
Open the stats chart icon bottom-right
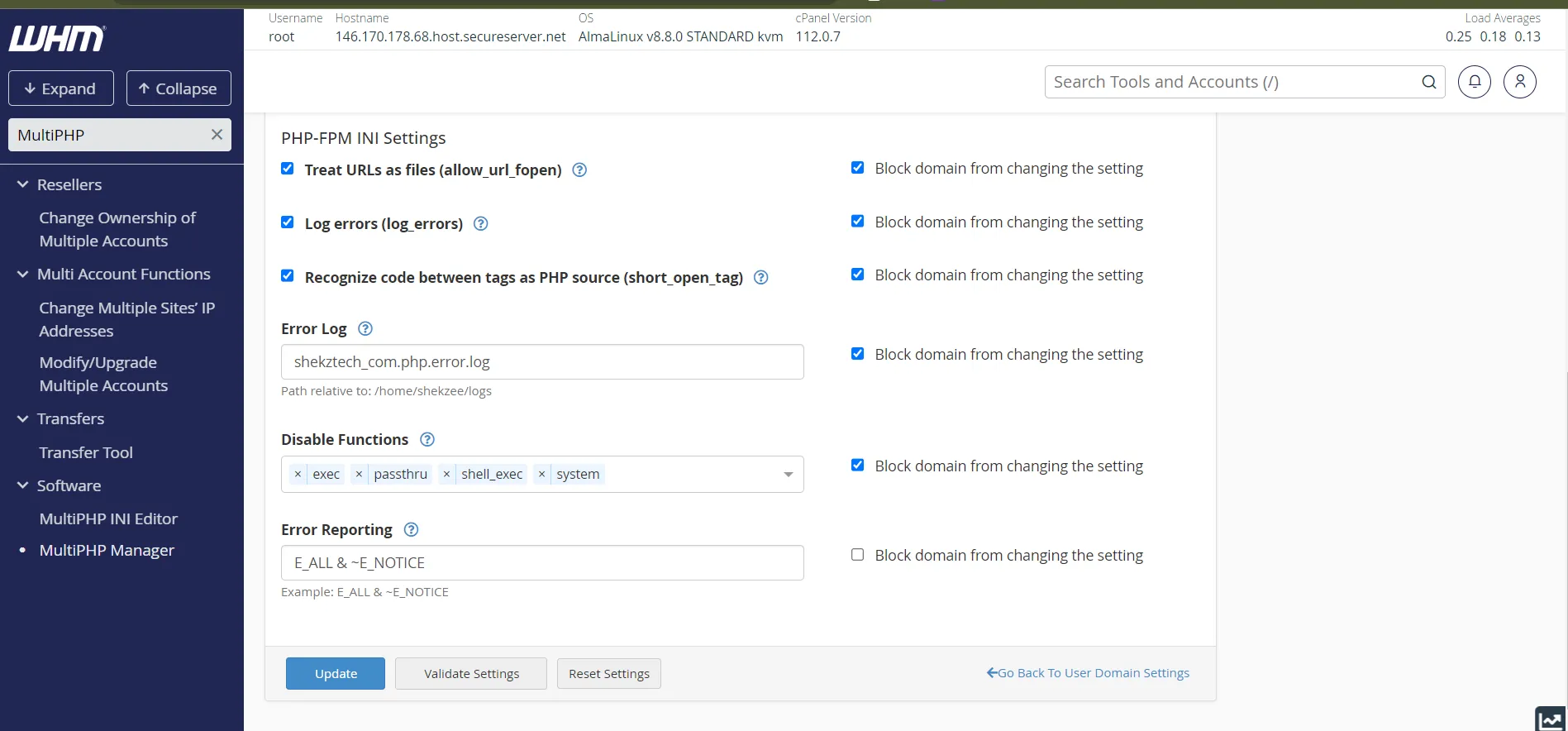click(x=1551, y=719)
